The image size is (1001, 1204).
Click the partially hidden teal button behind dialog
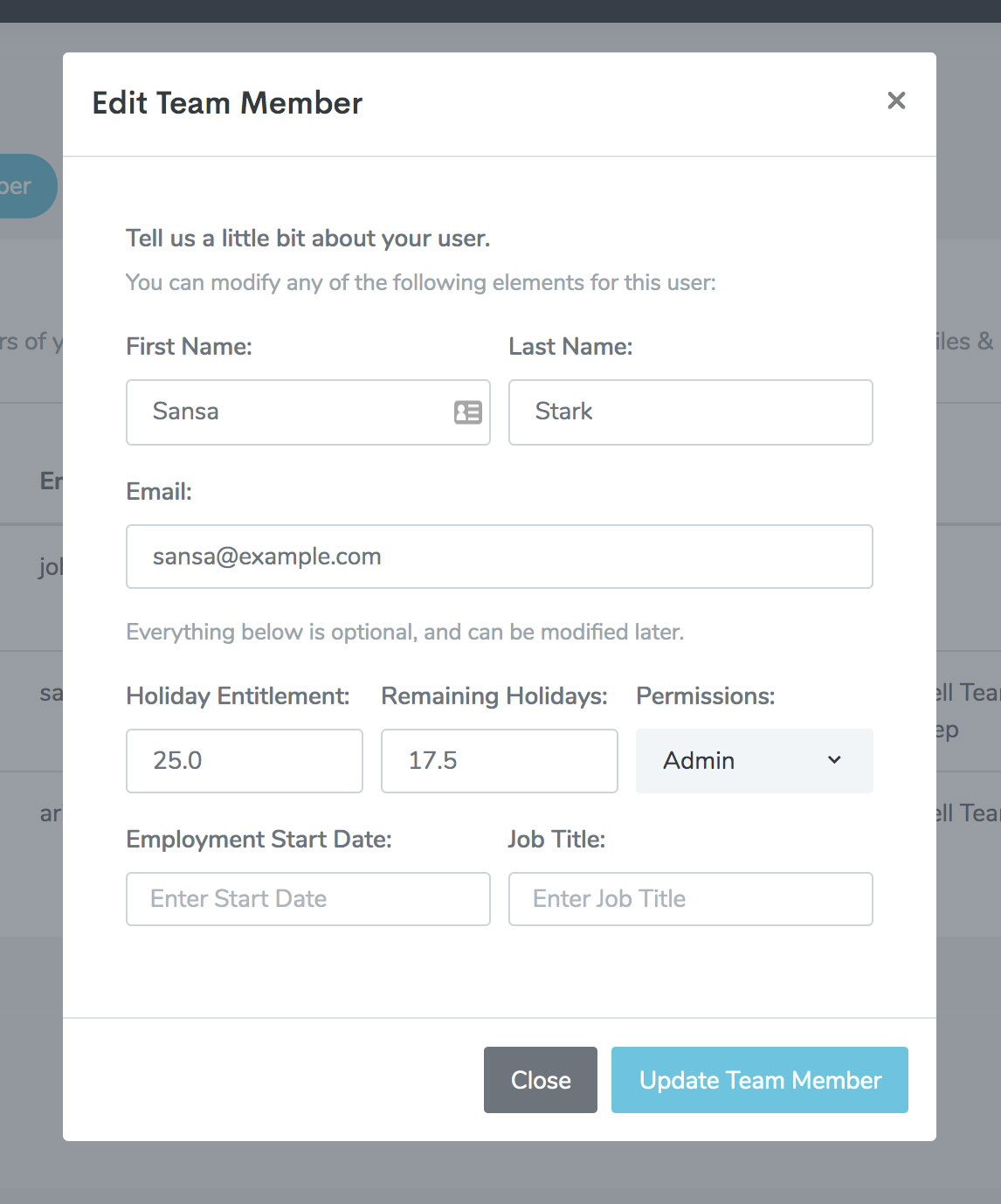pyautogui.click(x=28, y=186)
